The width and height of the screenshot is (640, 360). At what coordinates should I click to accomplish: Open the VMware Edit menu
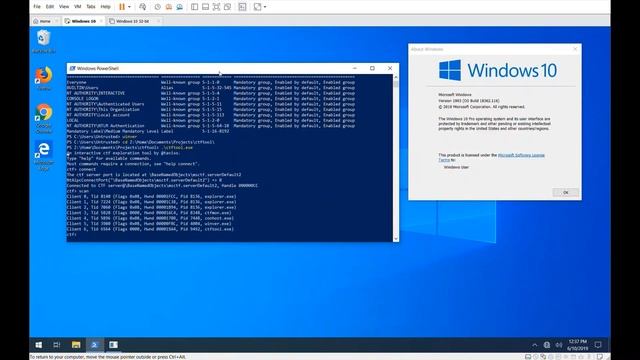tap(50, 7)
